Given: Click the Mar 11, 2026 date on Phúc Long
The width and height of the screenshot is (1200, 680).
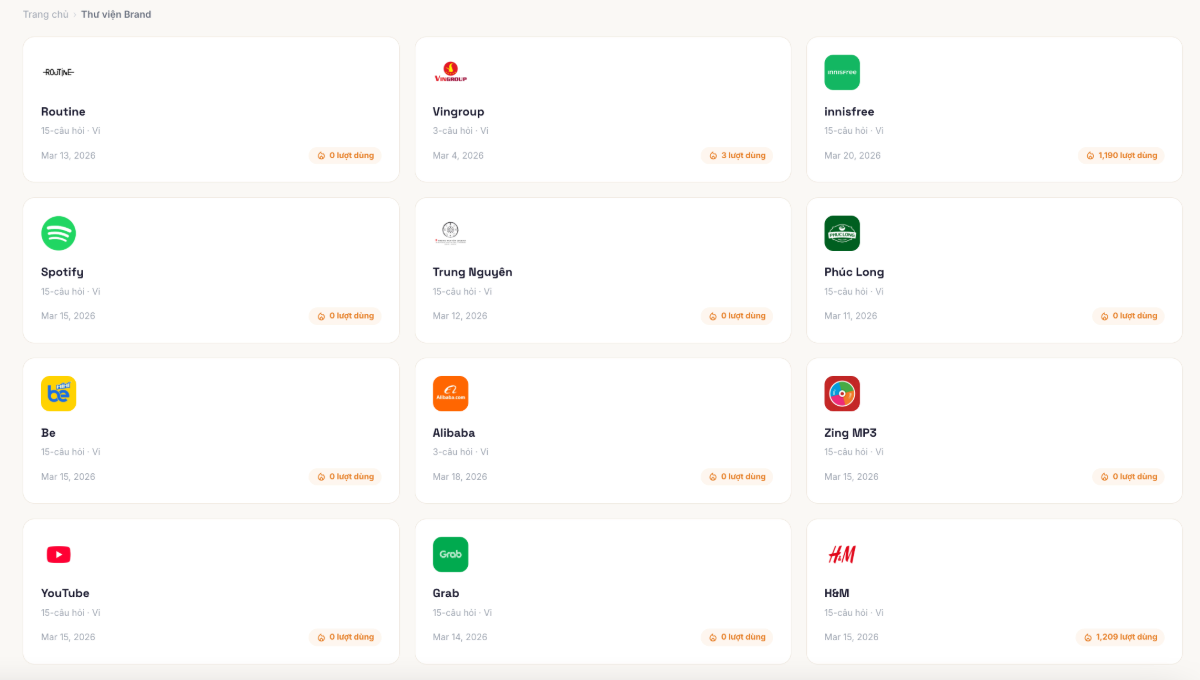Looking at the screenshot, I should pos(851,316).
